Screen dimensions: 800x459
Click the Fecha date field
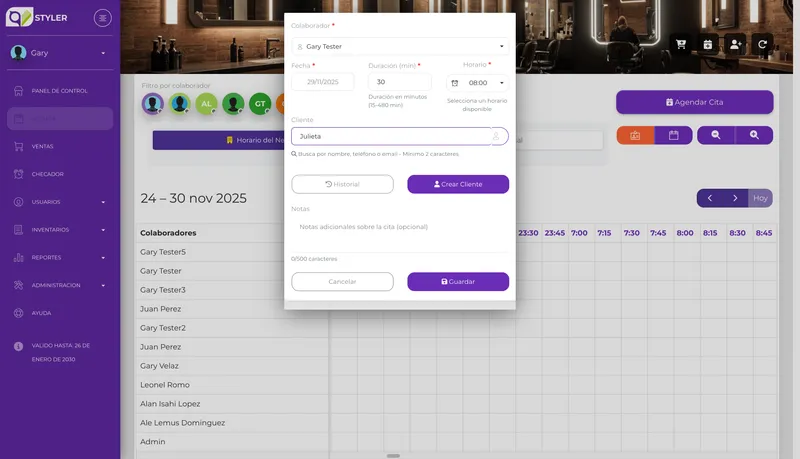pos(322,82)
